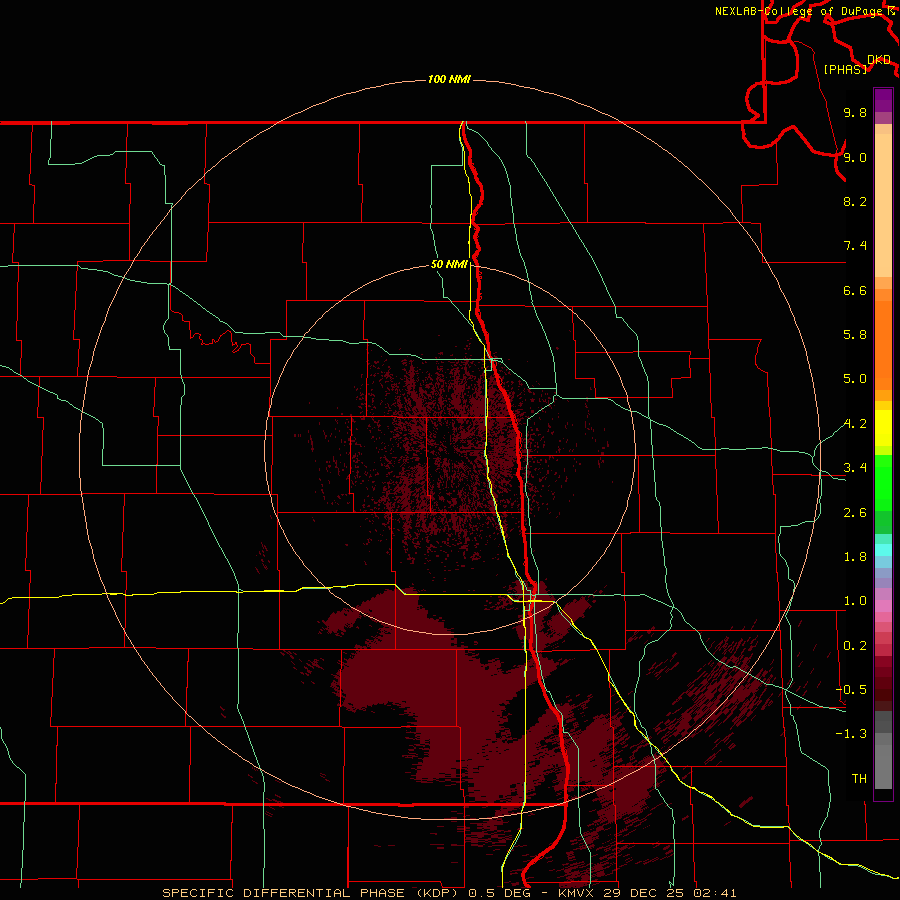Select the purple band at the colorbar top
This screenshot has height=900, width=900.
[x=883, y=101]
